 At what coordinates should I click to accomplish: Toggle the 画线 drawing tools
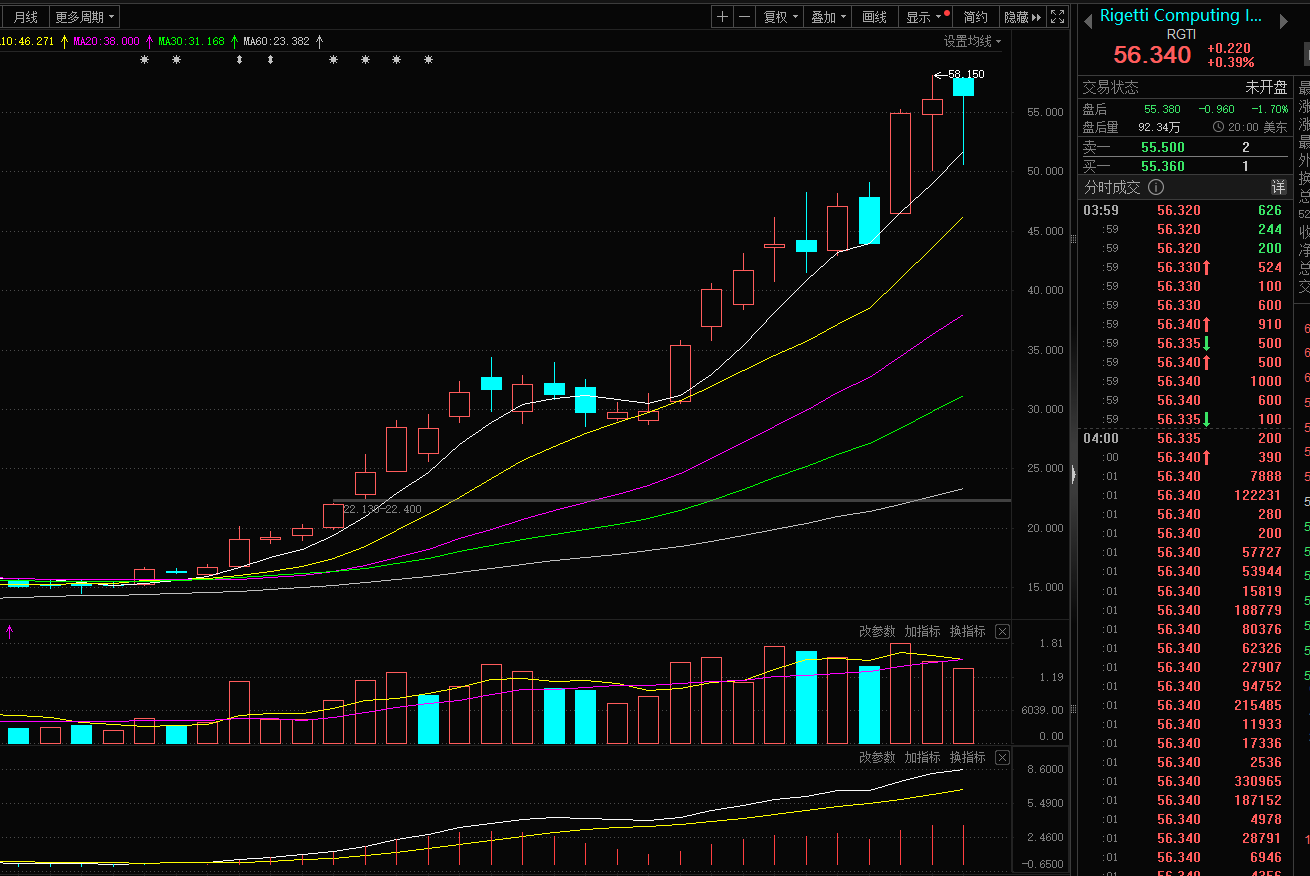click(875, 17)
